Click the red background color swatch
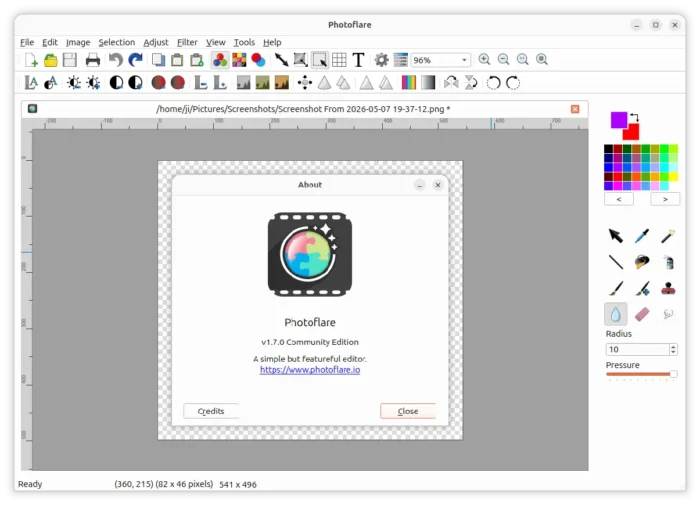 [633, 133]
